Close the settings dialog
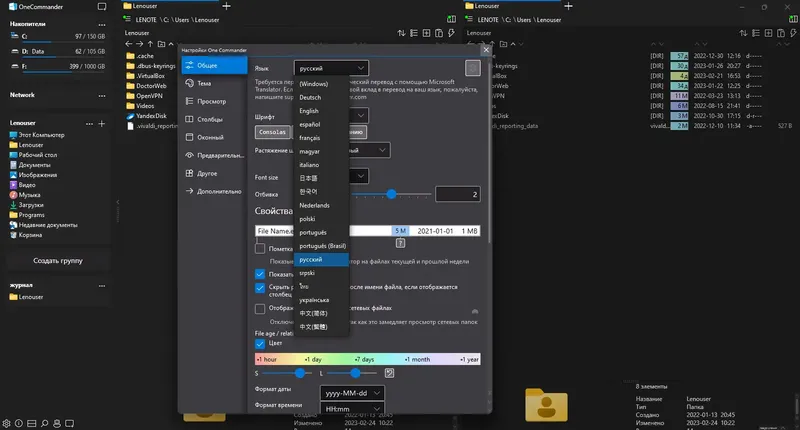 tap(486, 50)
